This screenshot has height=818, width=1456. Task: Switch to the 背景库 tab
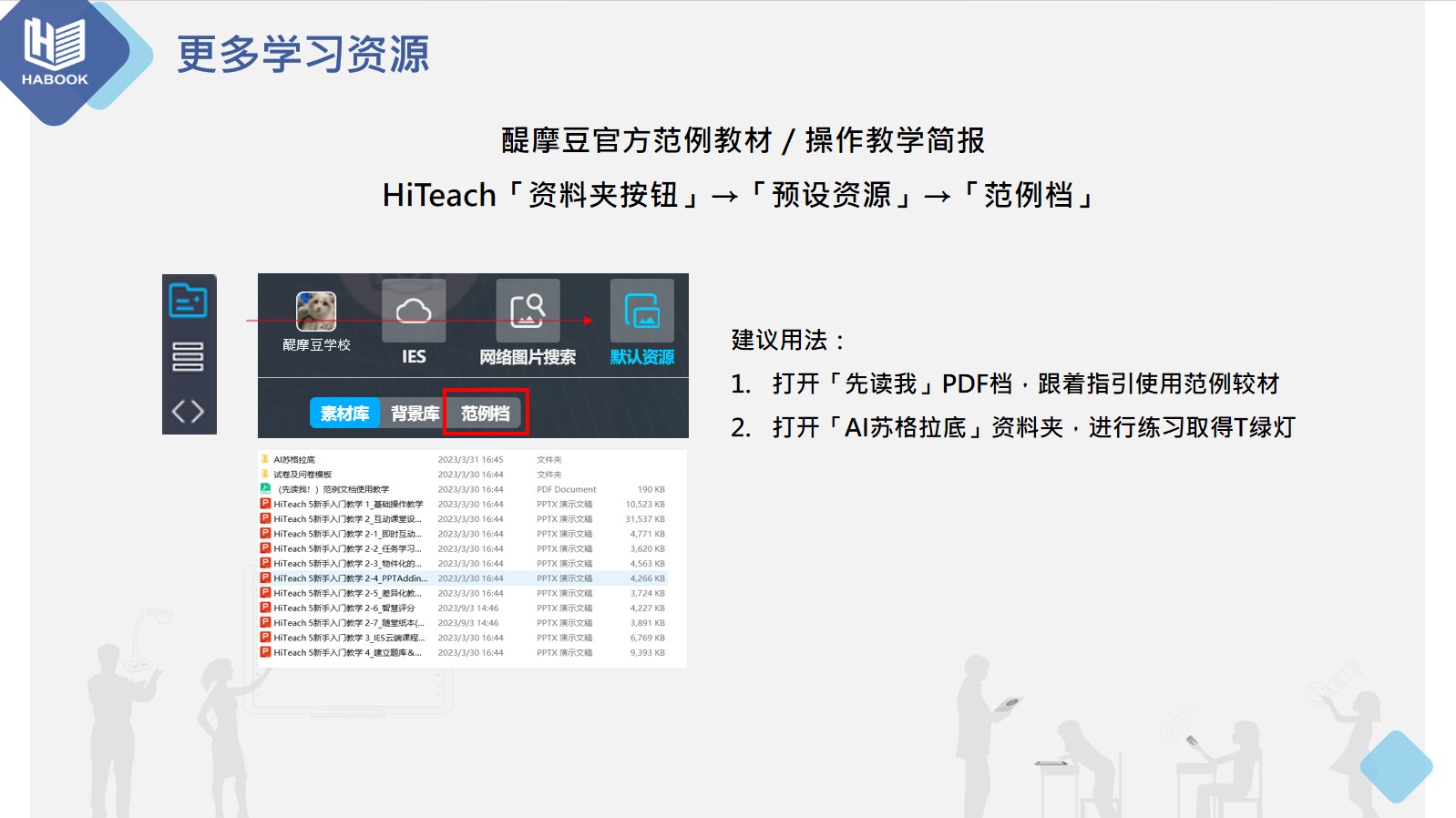(x=415, y=414)
